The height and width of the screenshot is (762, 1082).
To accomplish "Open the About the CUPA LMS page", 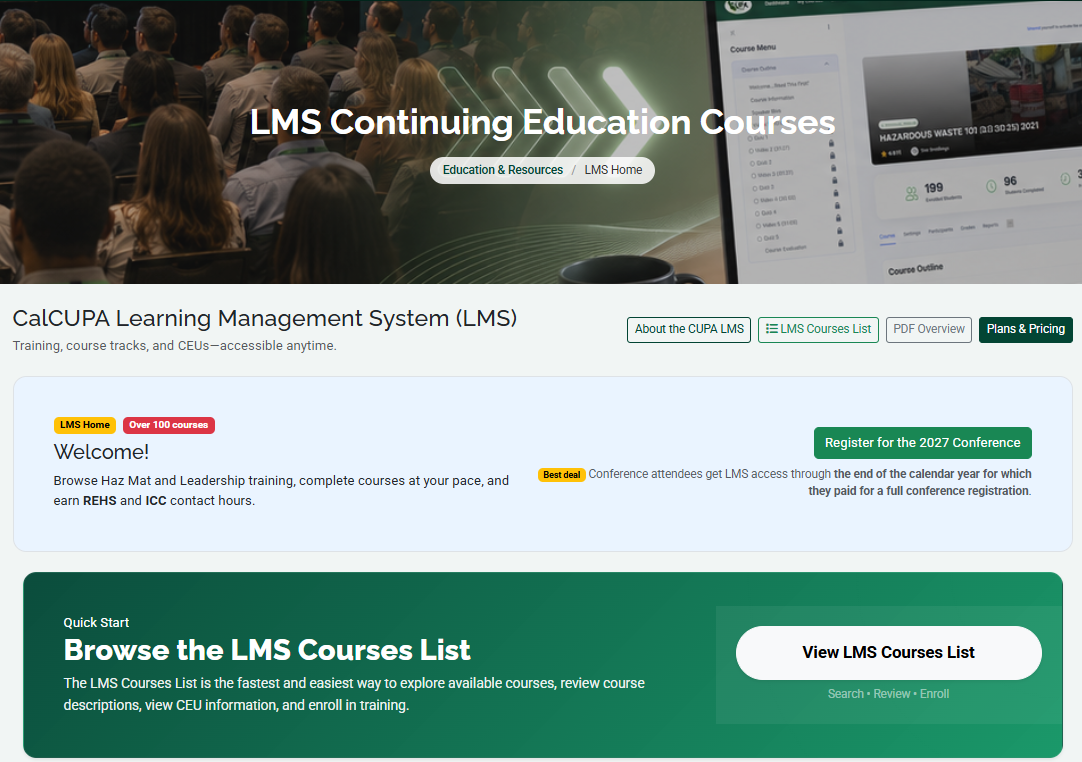I will click(689, 329).
